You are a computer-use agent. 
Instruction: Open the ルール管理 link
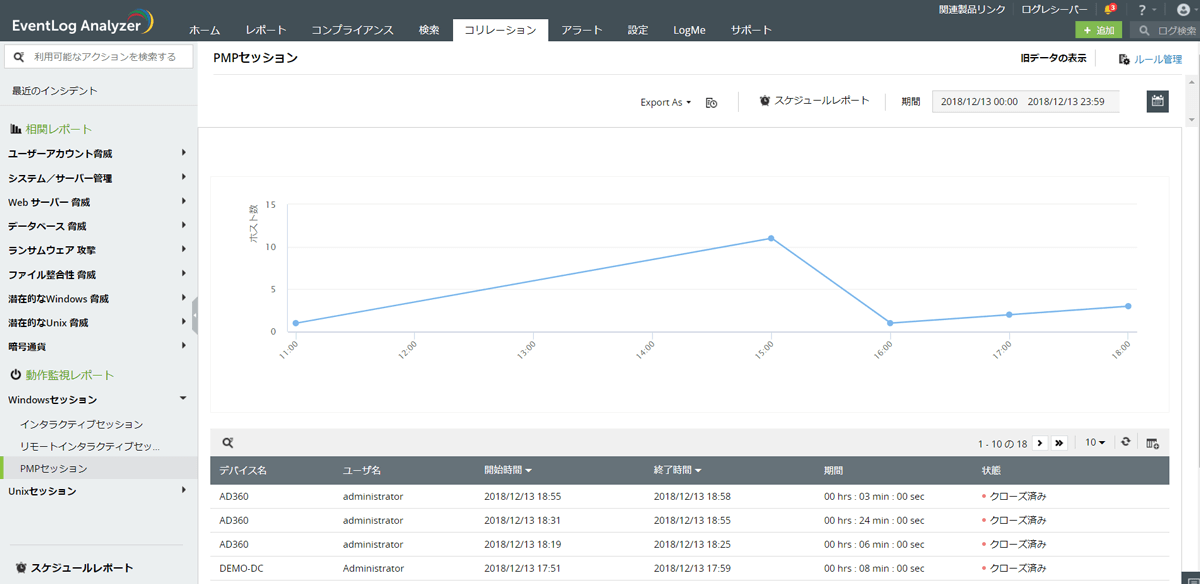pyautogui.click(x=1150, y=59)
